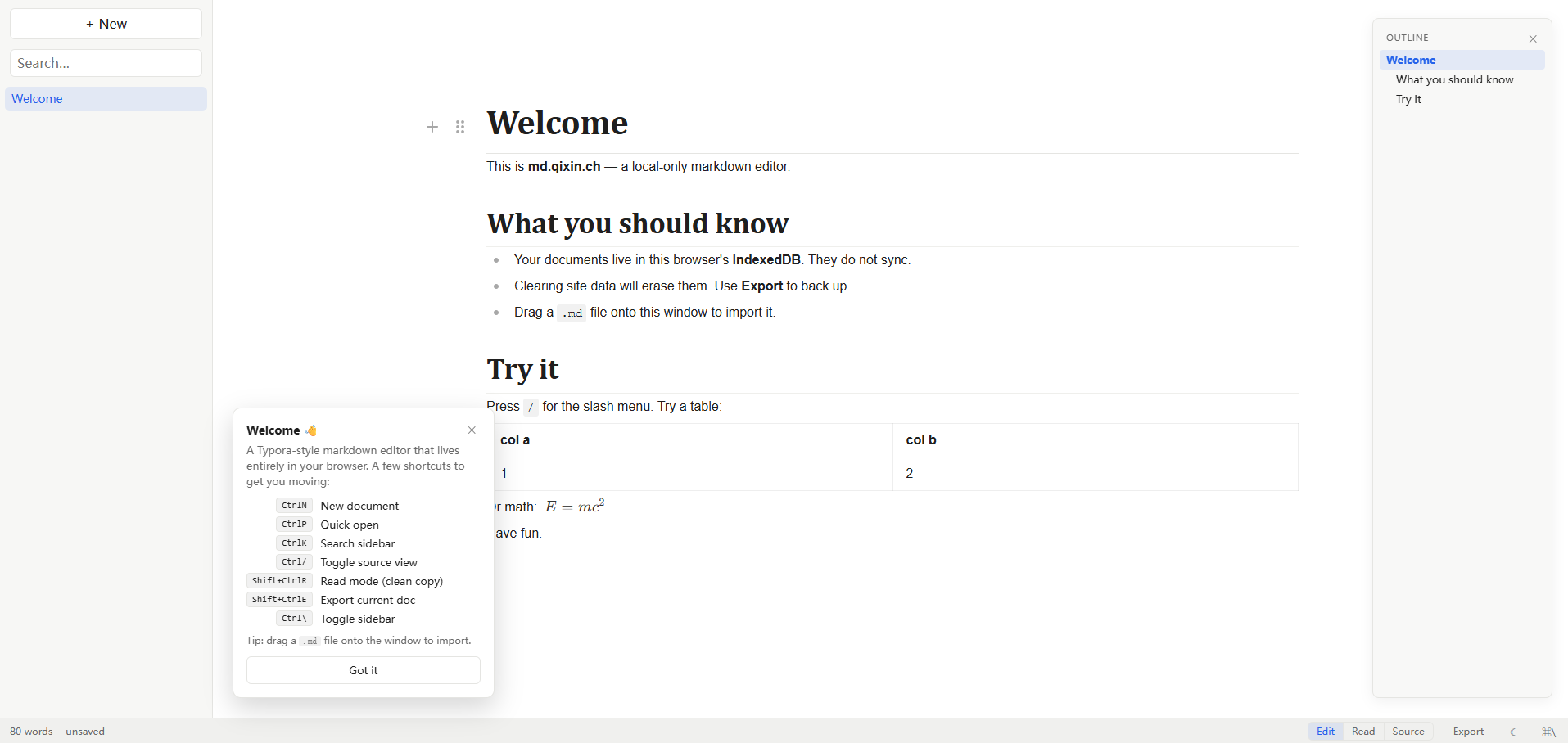The width and height of the screenshot is (1568, 743).
Task: Open the Export option in status bar
Action: (x=1468, y=732)
